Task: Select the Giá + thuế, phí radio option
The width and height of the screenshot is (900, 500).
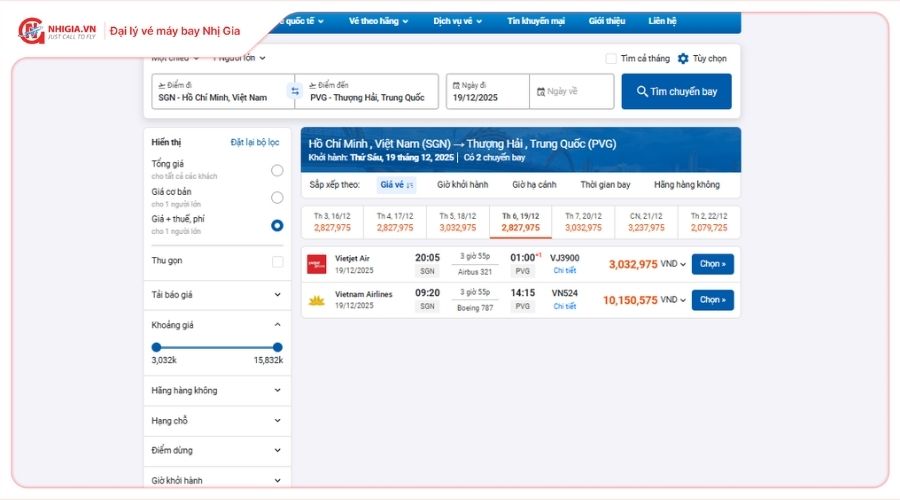Action: pyautogui.click(x=277, y=225)
